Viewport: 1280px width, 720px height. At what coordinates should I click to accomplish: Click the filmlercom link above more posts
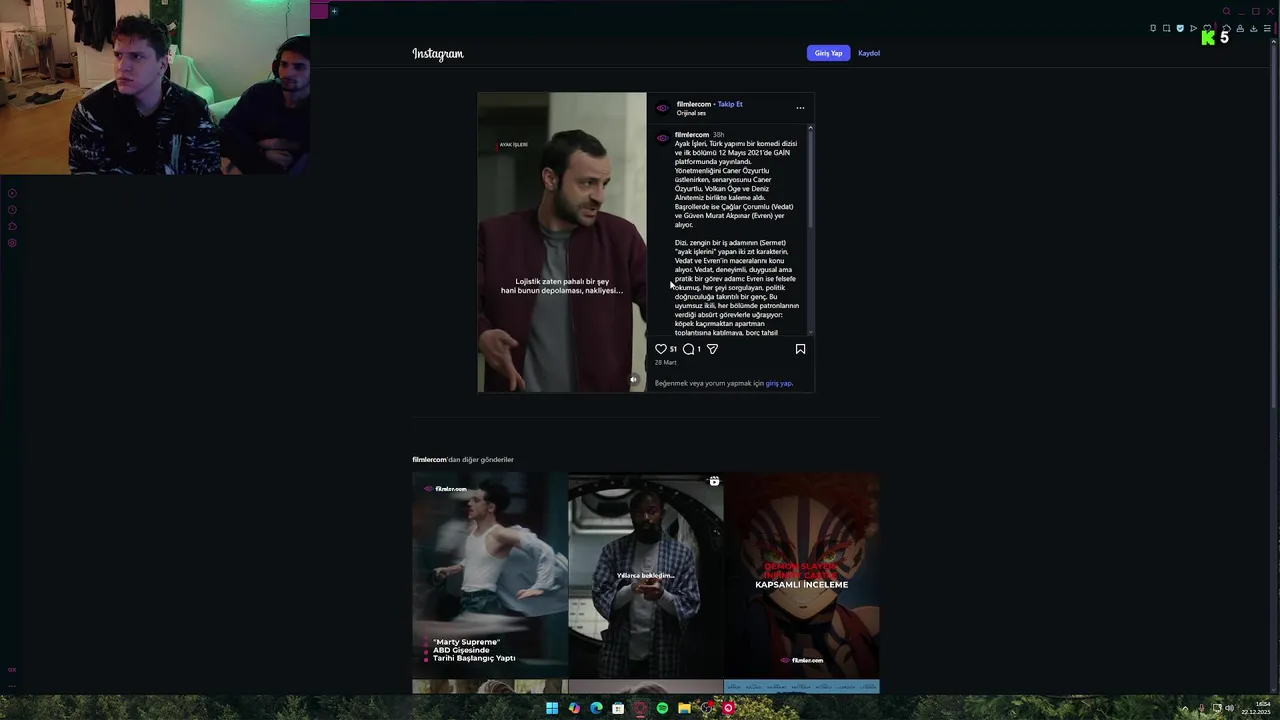(429, 460)
